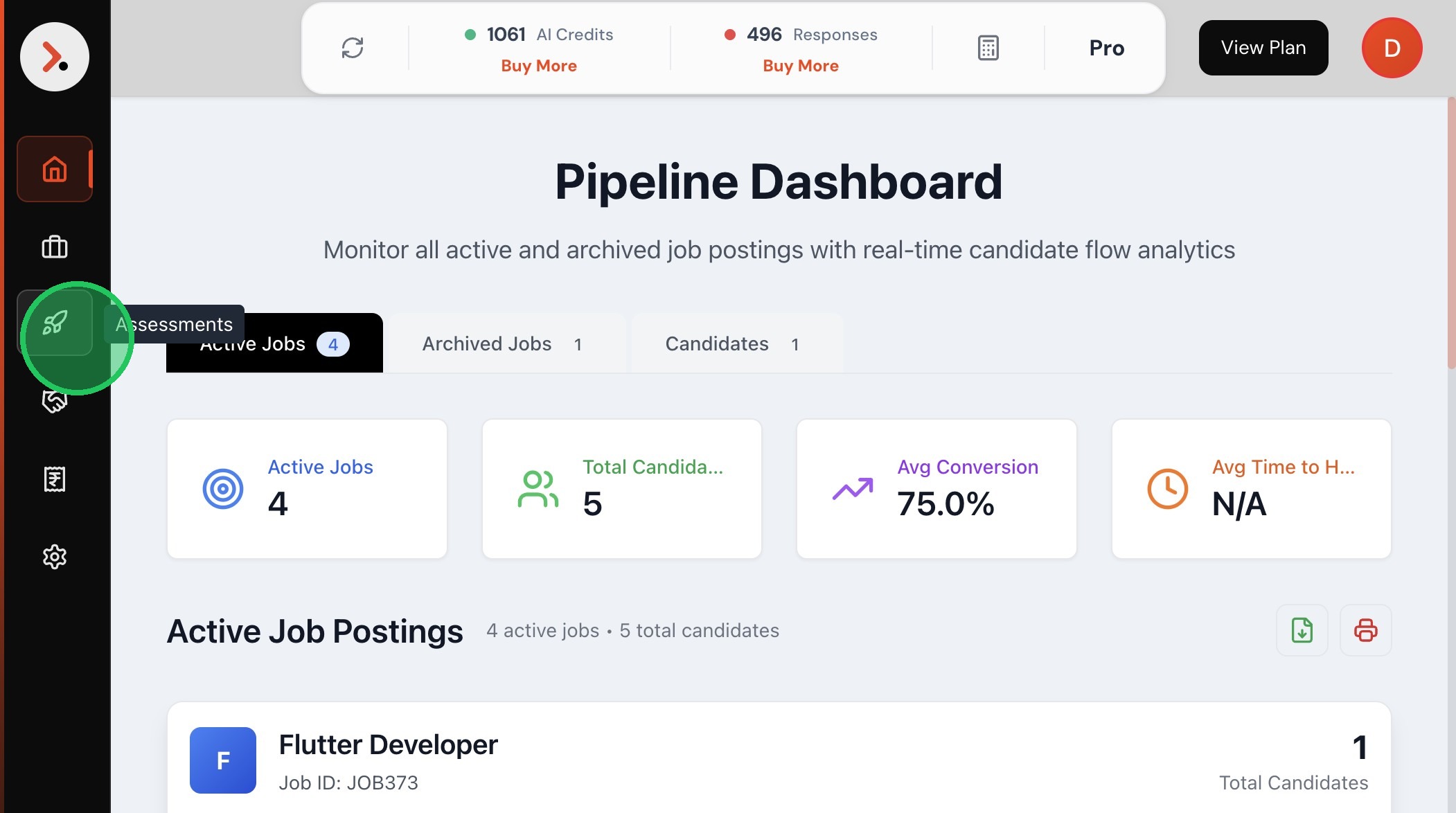1456x813 pixels.
Task: Open the Home dashboard sidebar icon
Action: pos(55,169)
